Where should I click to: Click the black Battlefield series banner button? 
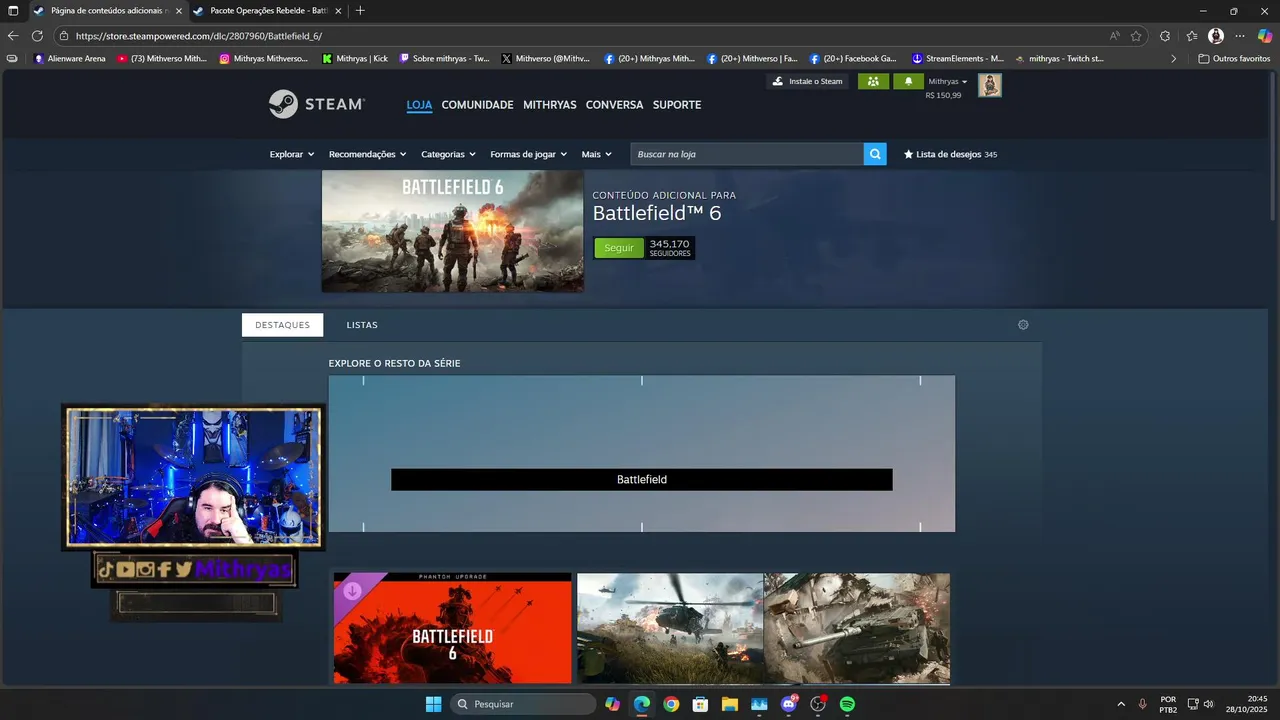tap(641, 480)
